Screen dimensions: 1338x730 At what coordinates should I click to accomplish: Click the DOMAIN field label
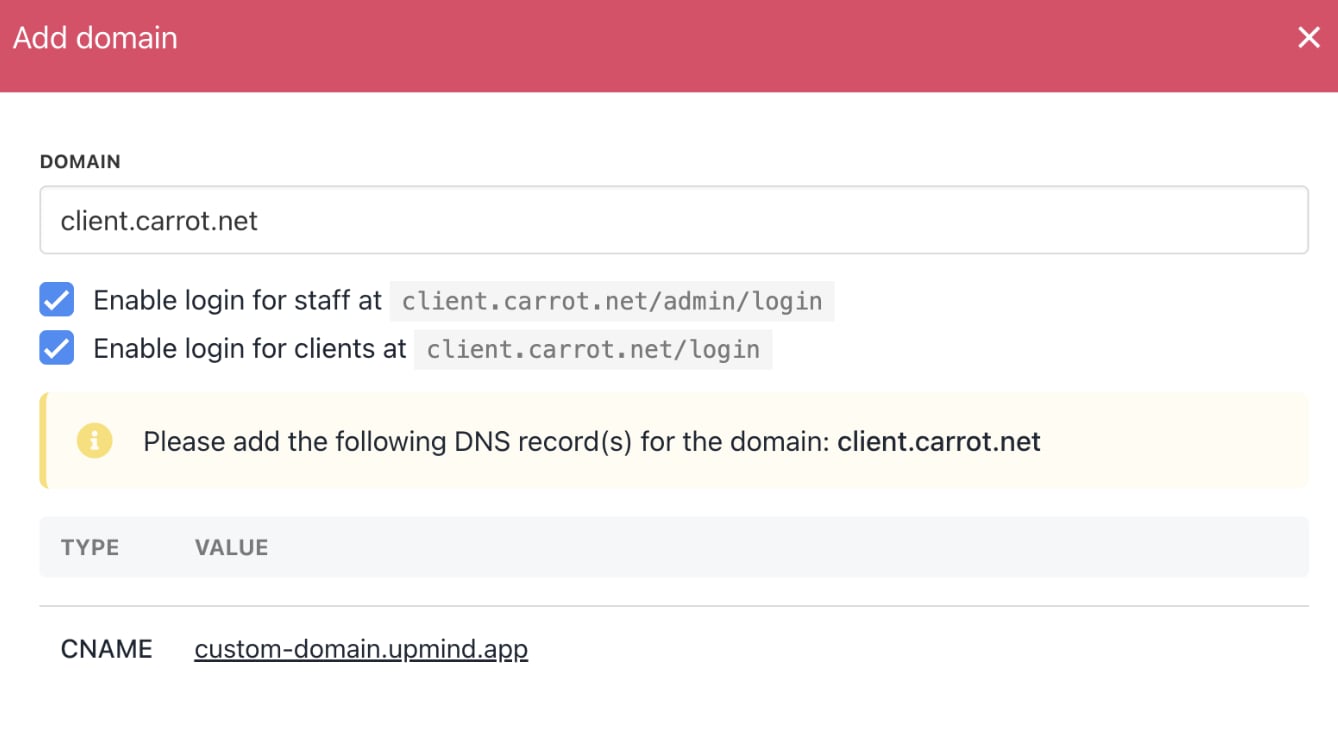[x=80, y=162]
